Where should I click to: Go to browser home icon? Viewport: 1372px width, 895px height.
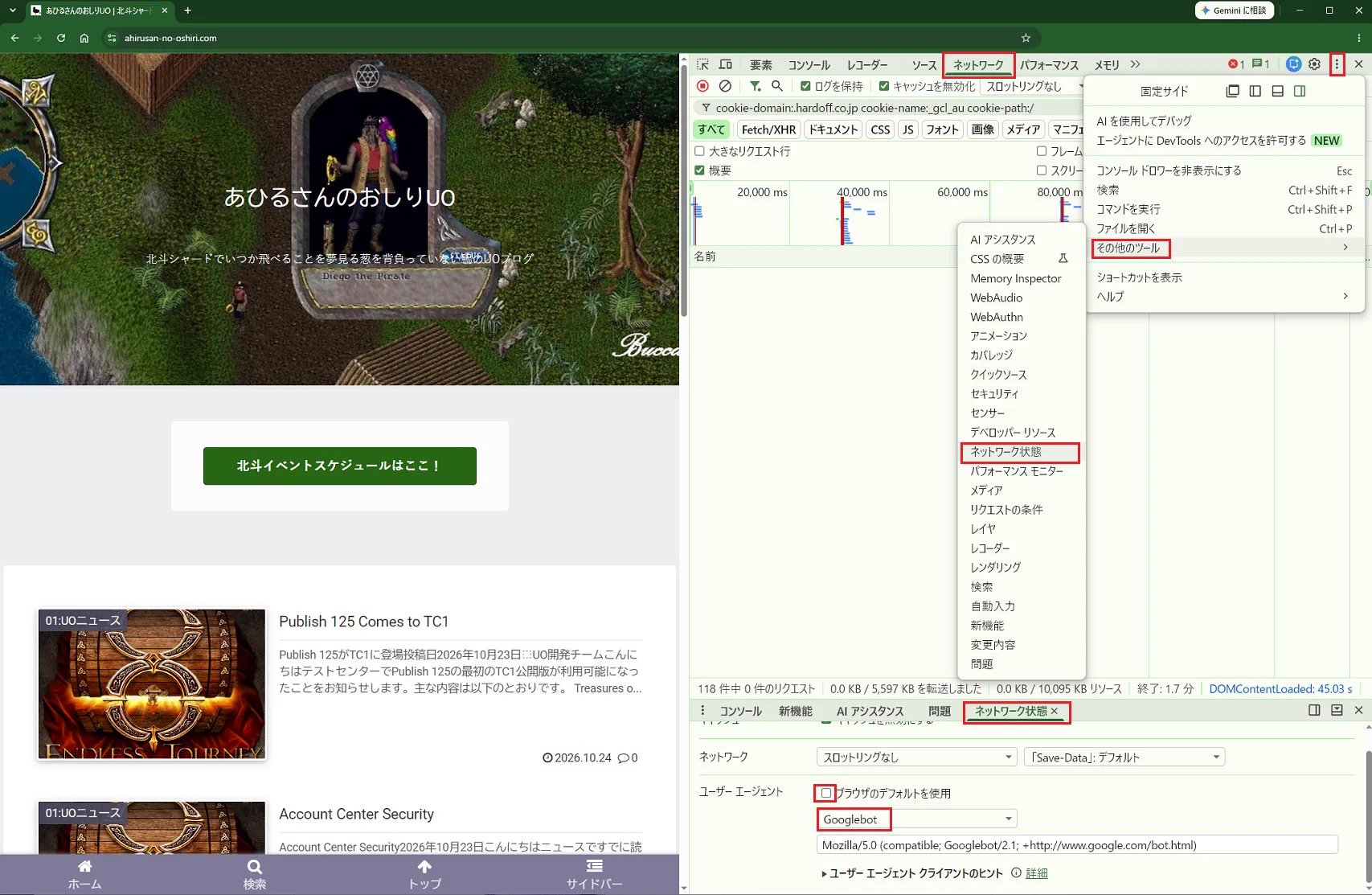tap(84, 38)
